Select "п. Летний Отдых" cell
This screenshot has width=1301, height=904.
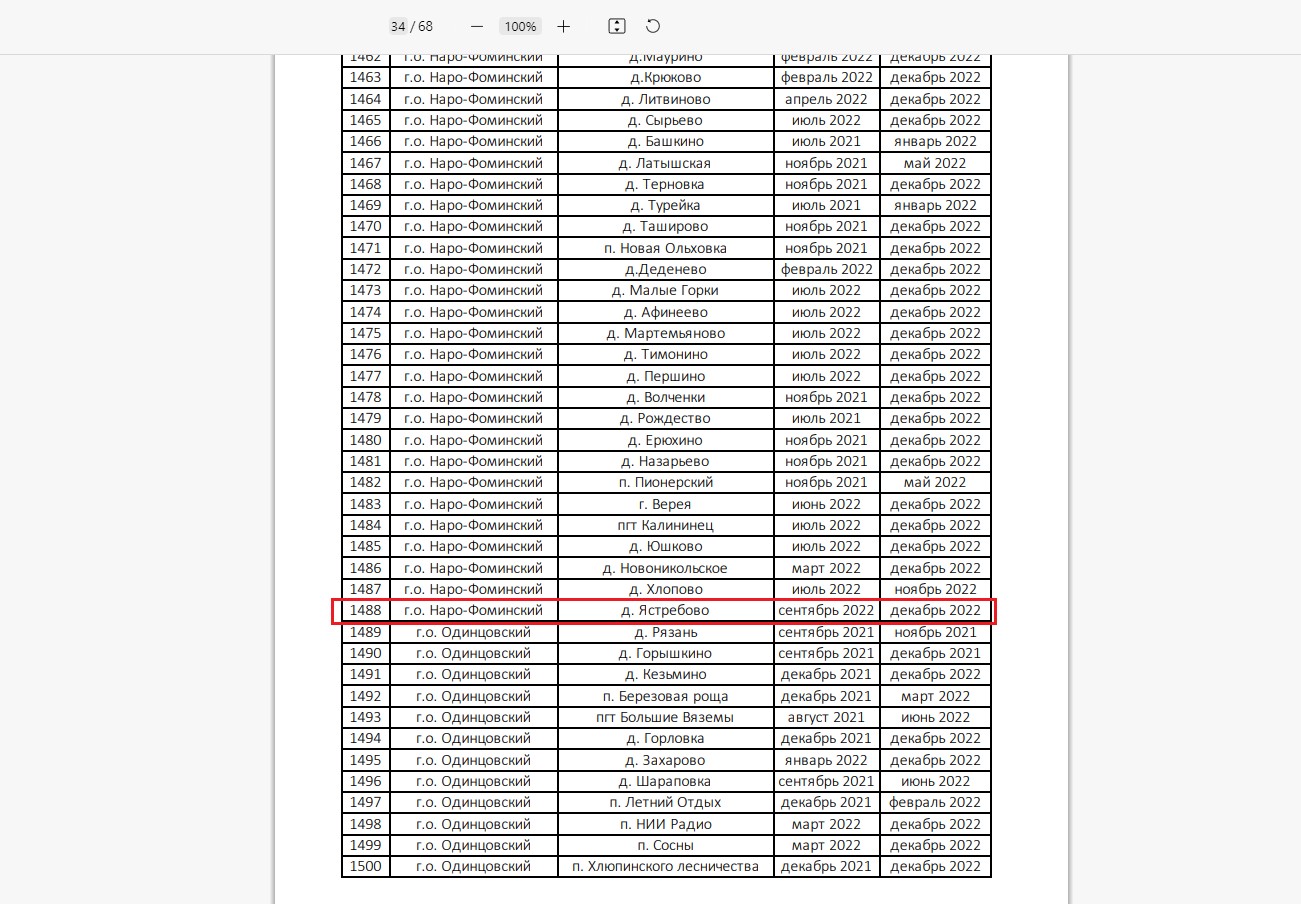(x=665, y=802)
